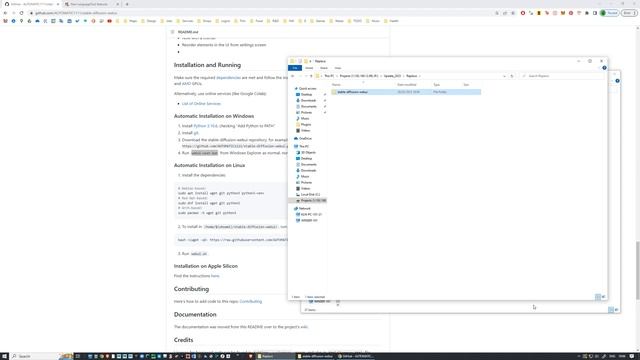This screenshot has width=640, height=360.
Task: Open Downloads under This PC
Action: click(x=308, y=171)
